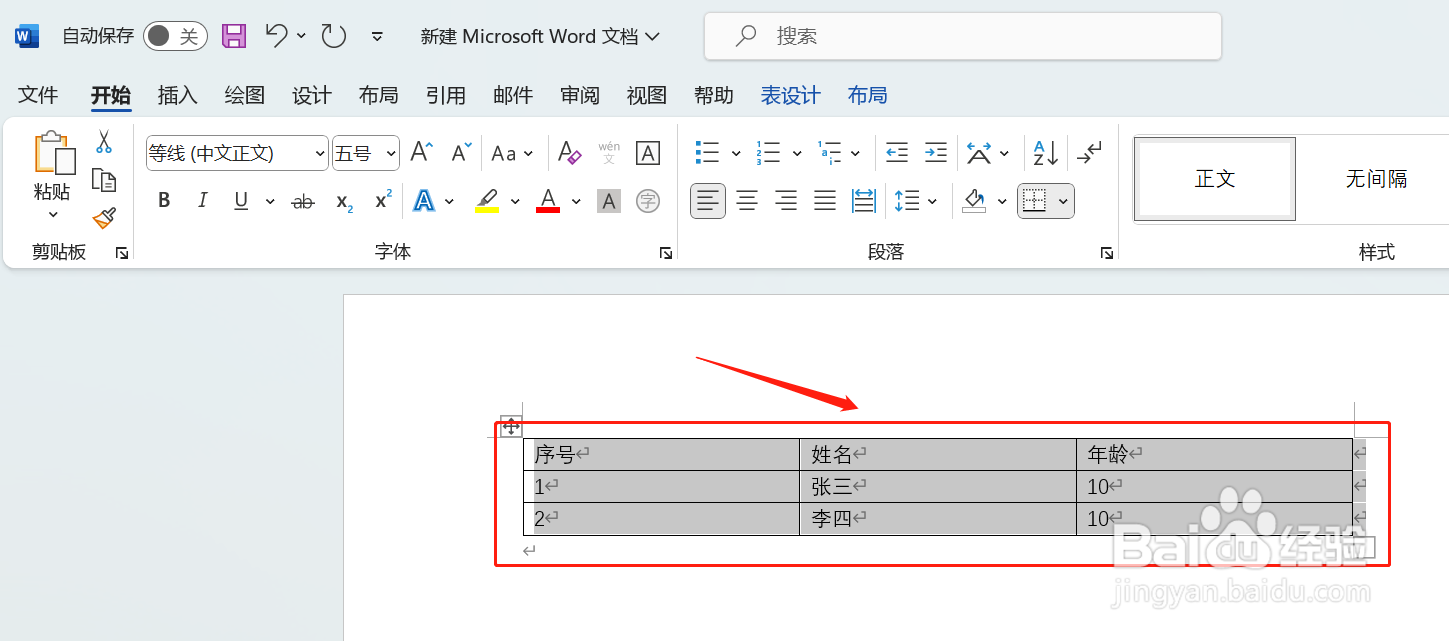This screenshot has width=1449, height=641.
Task: Open the 插入 ribbon tab
Action: click(177, 95)
